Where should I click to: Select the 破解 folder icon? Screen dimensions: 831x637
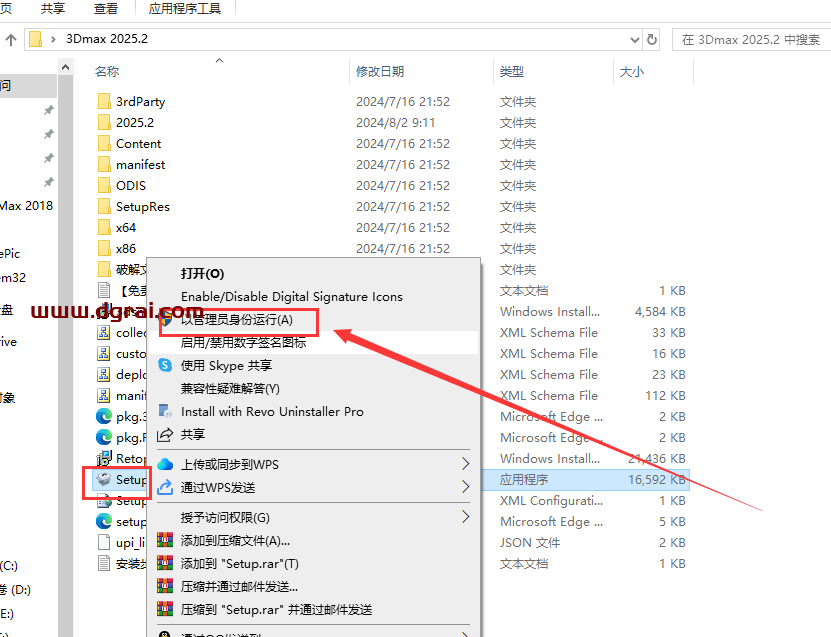[104, 269]
